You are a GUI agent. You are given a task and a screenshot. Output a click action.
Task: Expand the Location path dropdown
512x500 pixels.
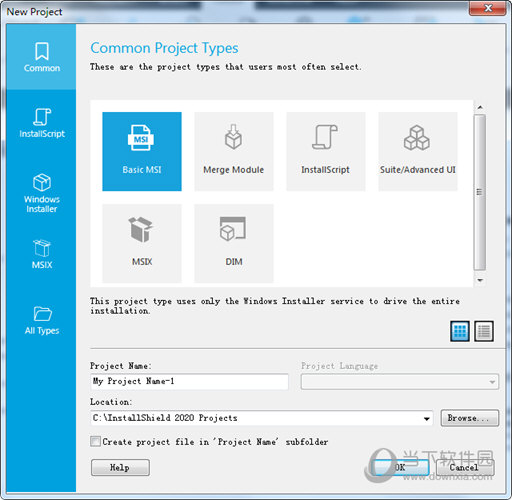[427, 419]
